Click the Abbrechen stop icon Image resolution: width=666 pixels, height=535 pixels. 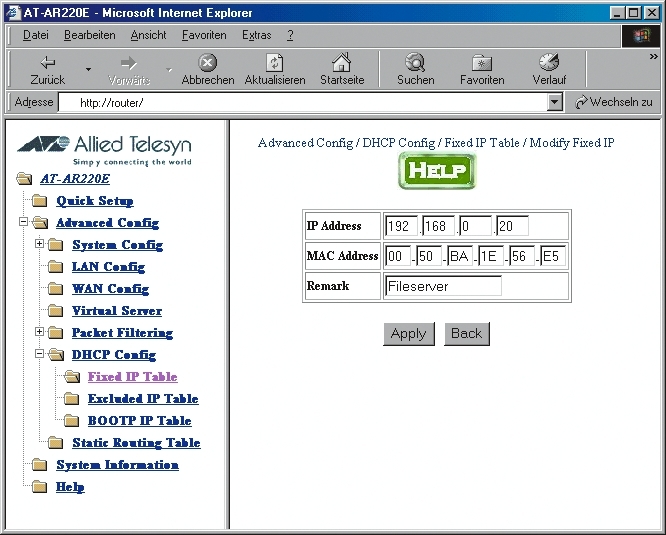208,63
